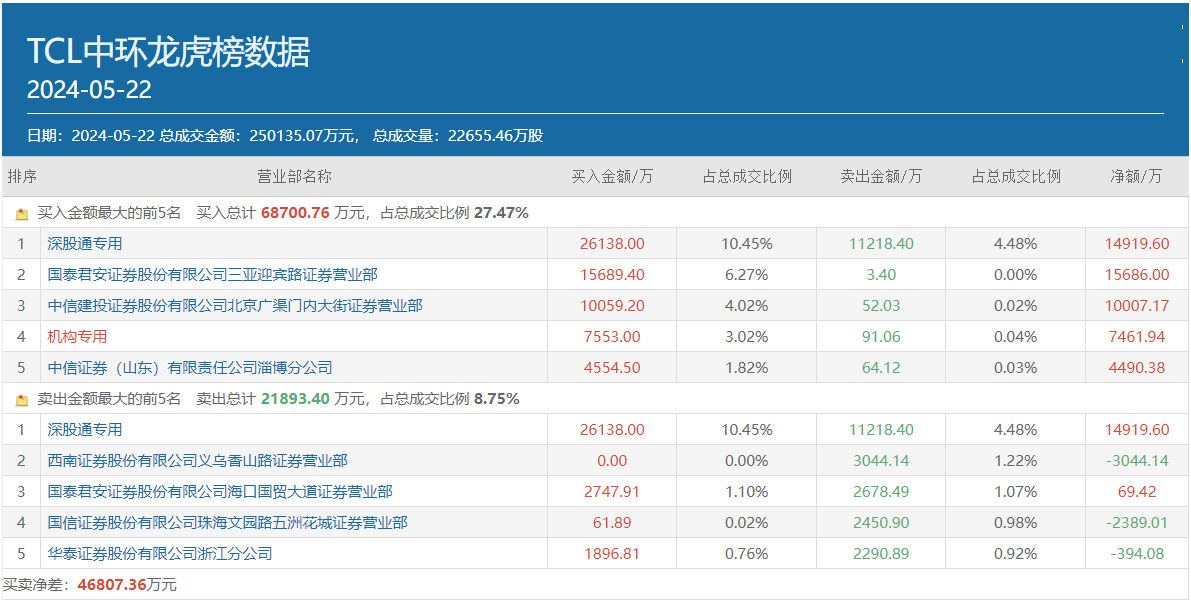Click the buy total 68700.76 value
The width and height of the screenshot is (1191, 601).
coord(295,214)
